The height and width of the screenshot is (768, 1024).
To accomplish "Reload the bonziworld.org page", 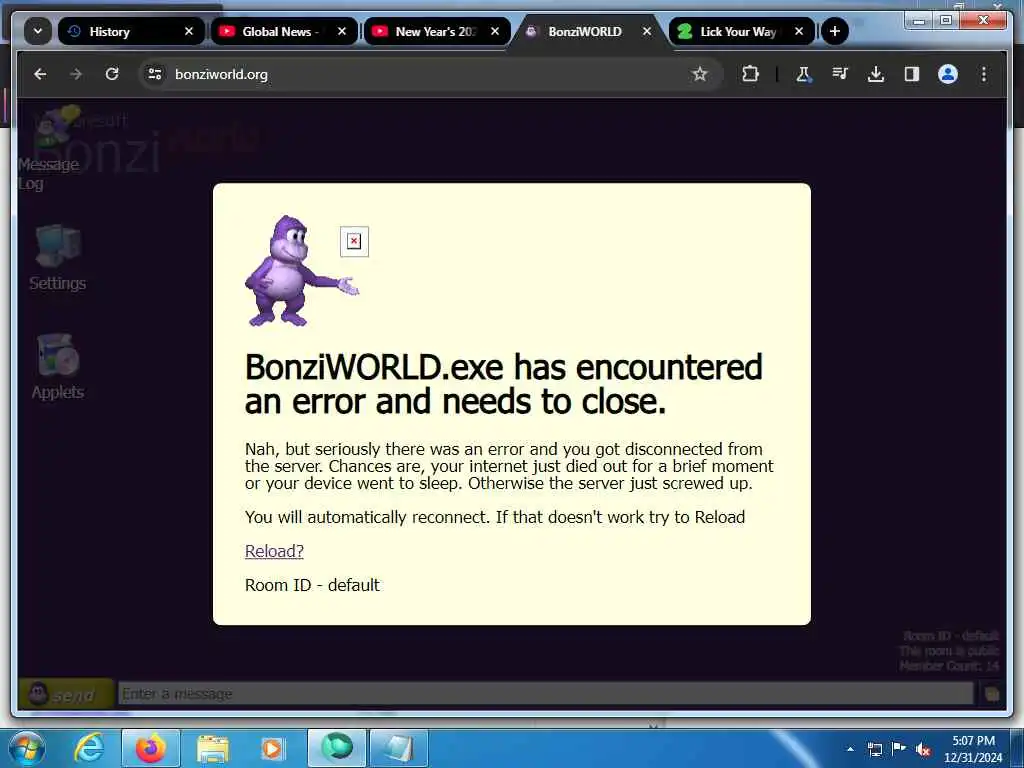I will coord(112,74).
